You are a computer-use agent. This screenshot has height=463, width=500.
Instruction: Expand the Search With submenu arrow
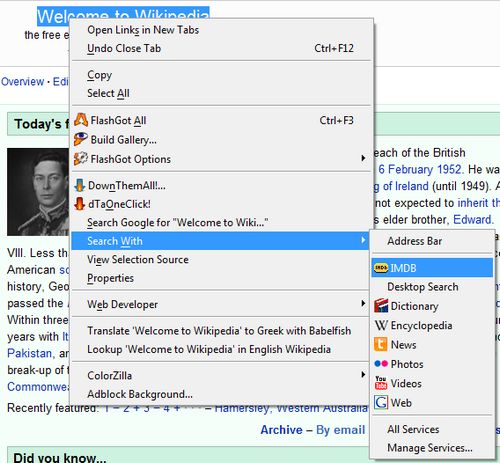[363, 240]
